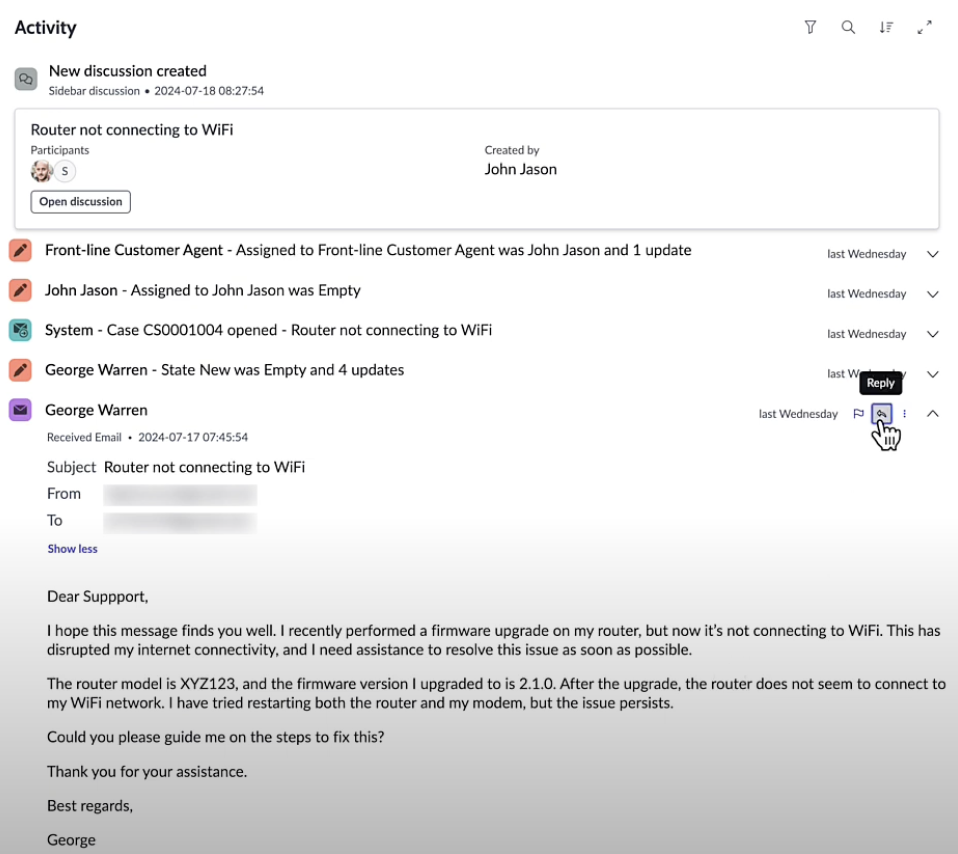Click the participant photo avatar
This screenshot has width=958, height=854.
(x=42, y=171)
